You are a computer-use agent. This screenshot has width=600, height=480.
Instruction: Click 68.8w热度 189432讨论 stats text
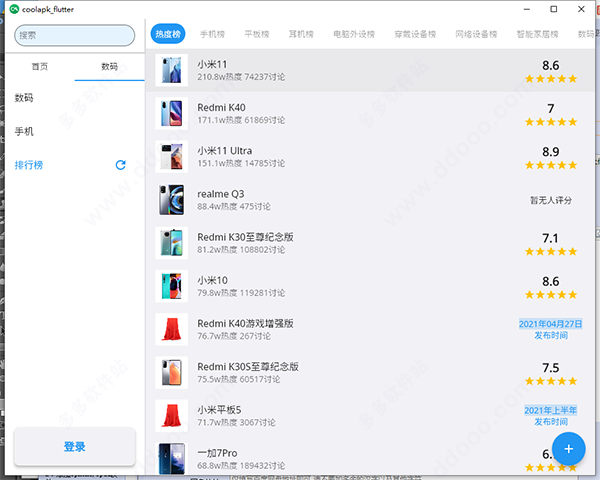click(241, 466)
